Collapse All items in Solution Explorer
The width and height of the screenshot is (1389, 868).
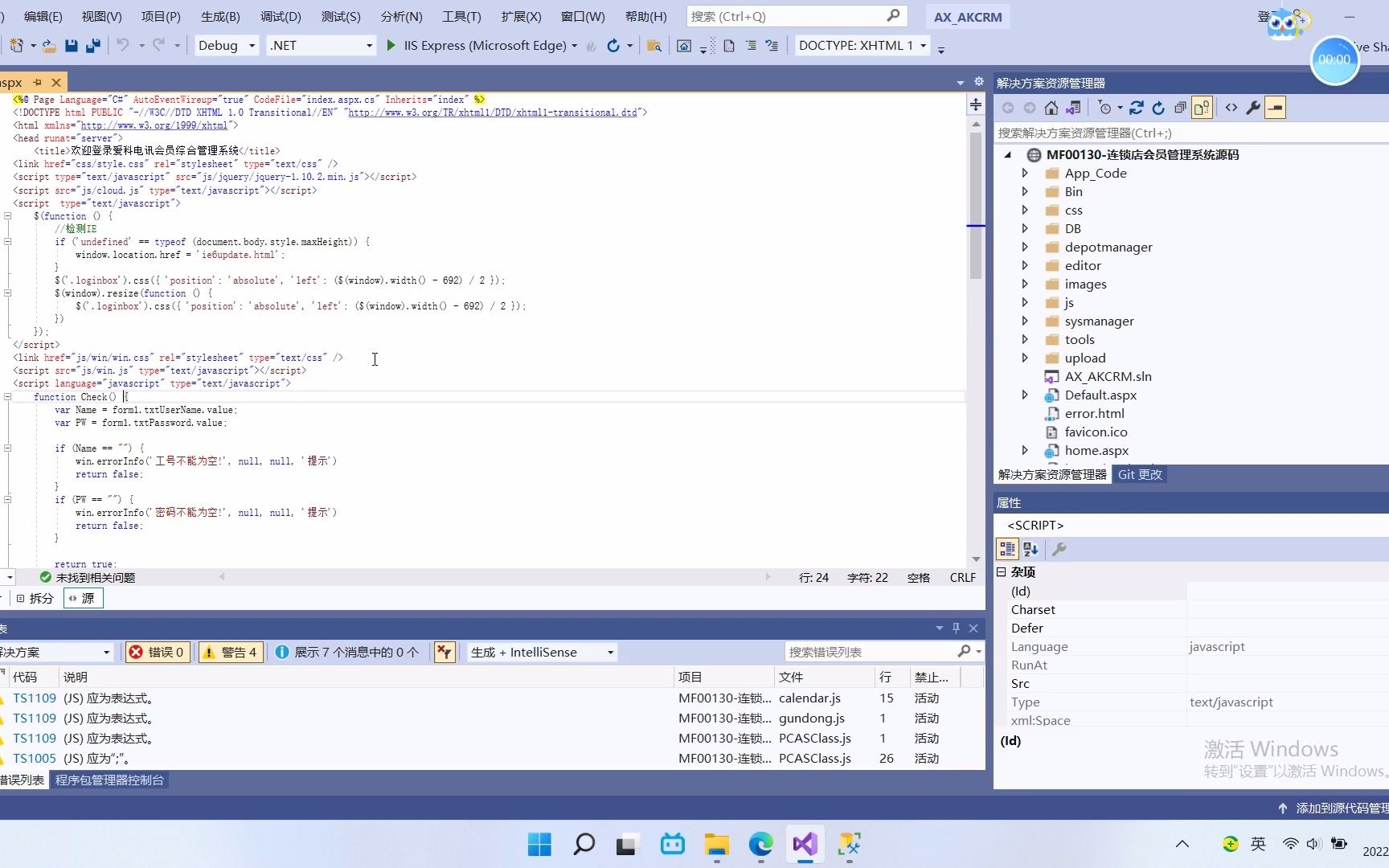(x=1180, y=108)
